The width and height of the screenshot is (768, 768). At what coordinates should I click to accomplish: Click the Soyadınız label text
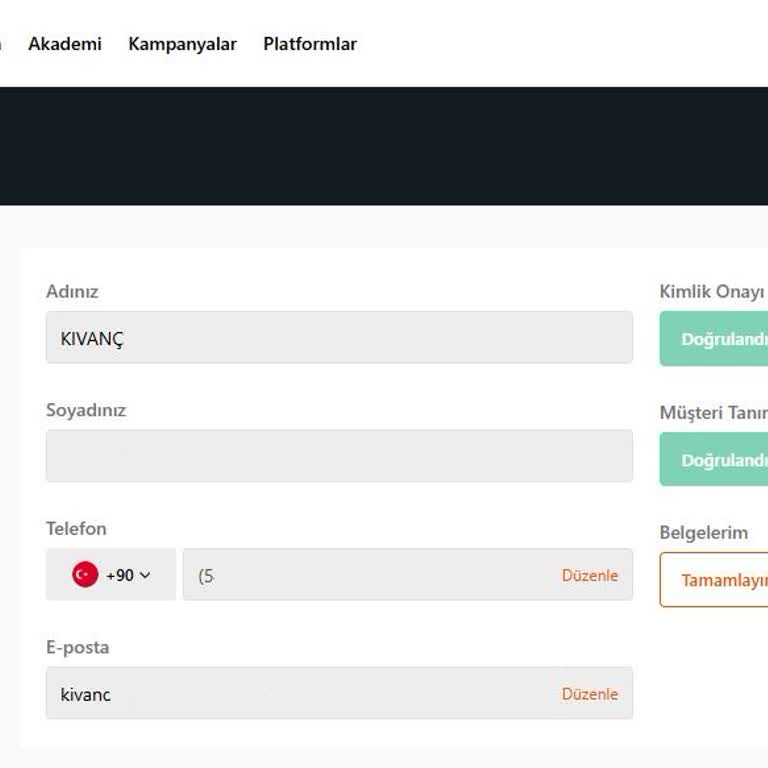click(86, 410)
